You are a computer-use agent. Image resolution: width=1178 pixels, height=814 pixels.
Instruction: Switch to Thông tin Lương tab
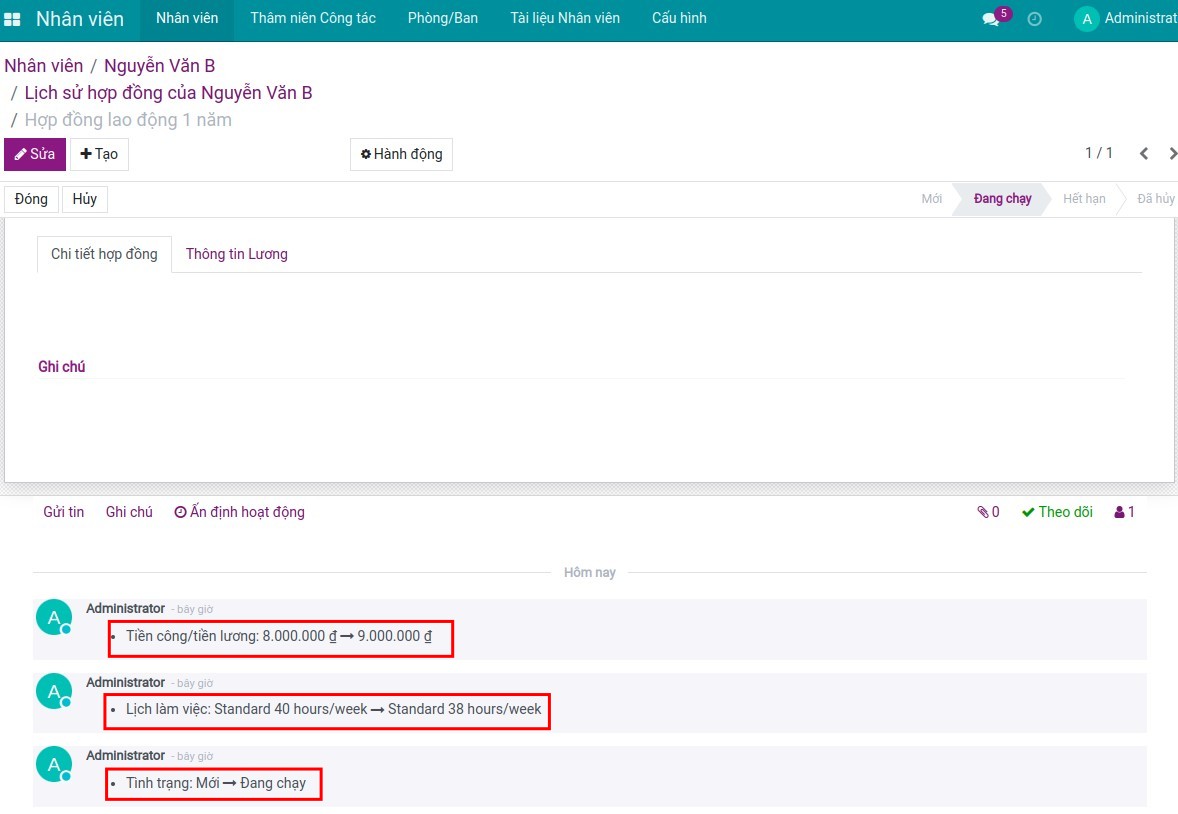pyautogui.click(x=237, y=254)
